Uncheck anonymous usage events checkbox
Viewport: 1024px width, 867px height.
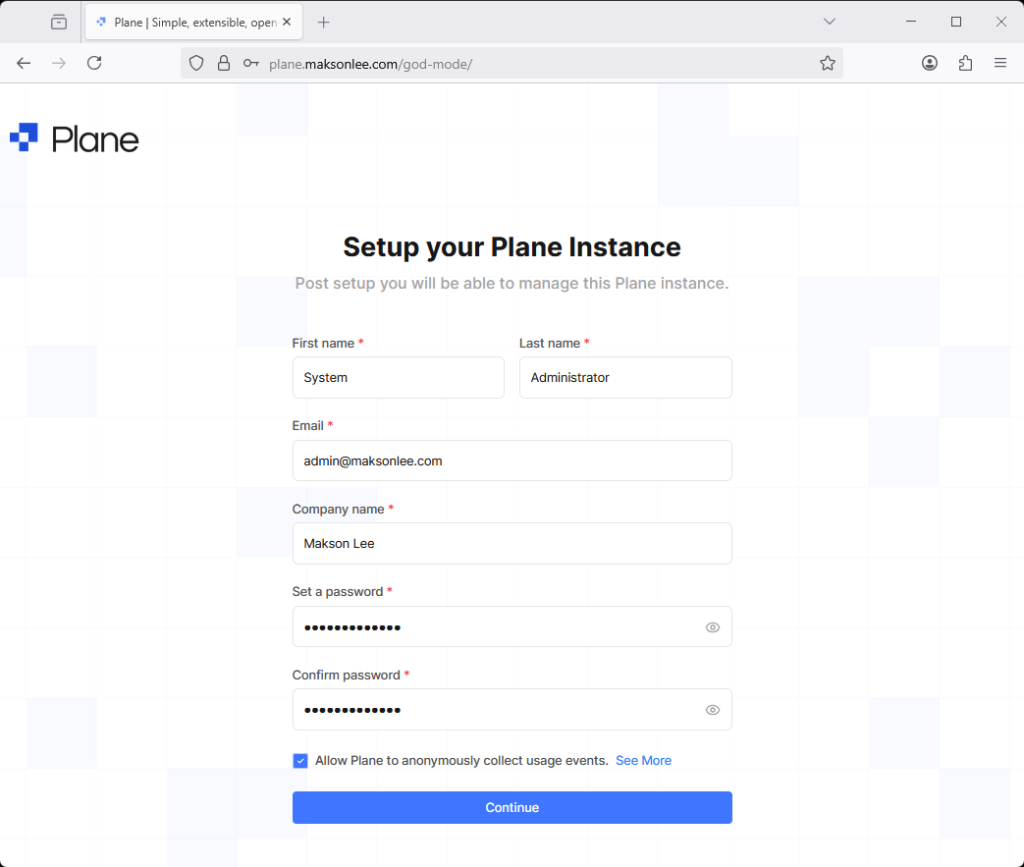tap(300, 761)
